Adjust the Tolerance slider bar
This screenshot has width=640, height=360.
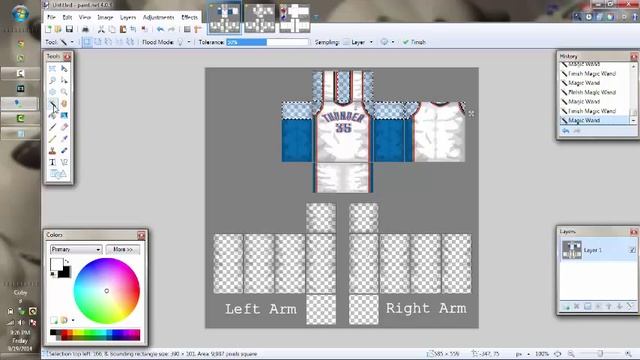267,42
